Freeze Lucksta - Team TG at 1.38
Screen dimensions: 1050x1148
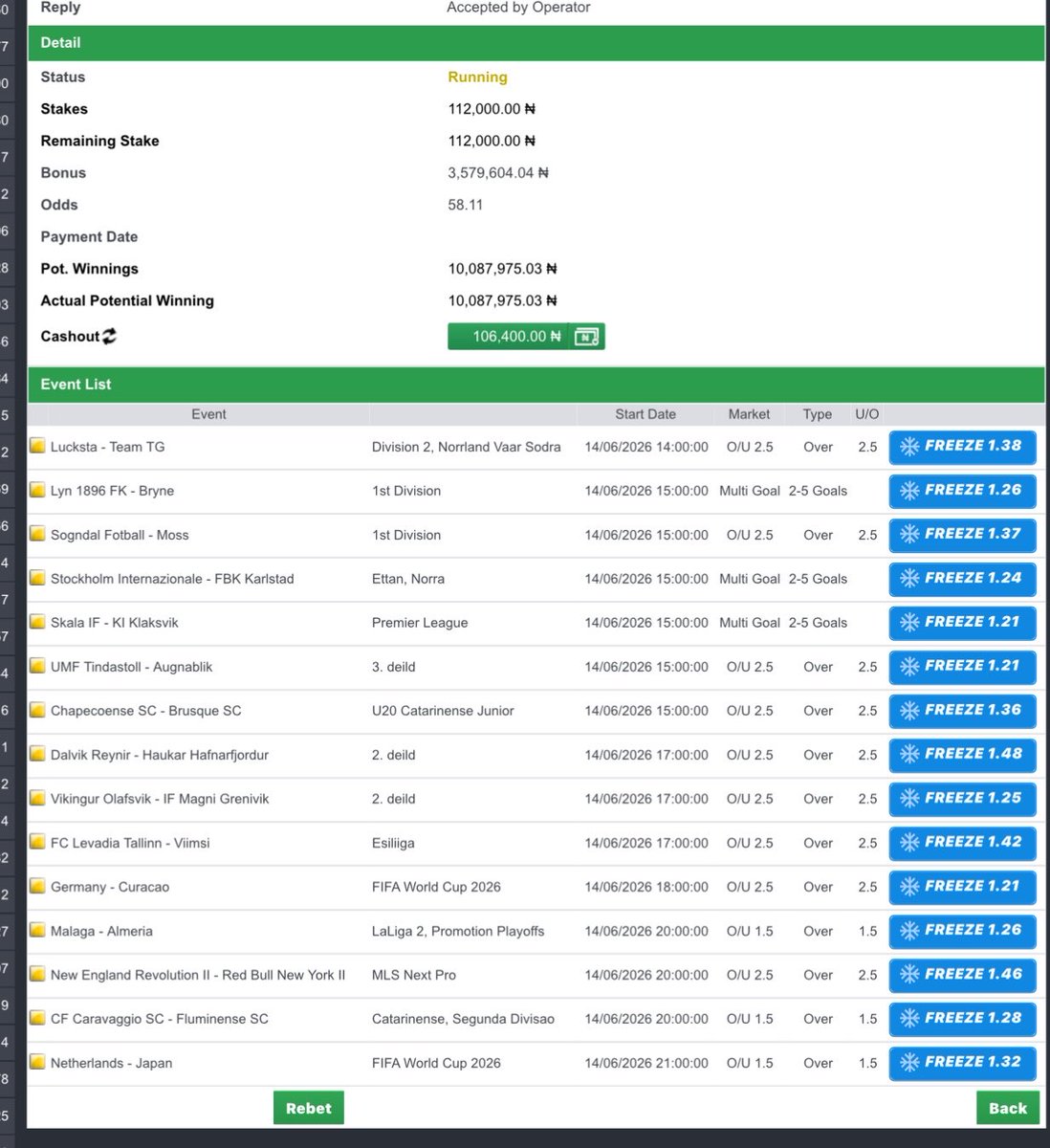[x=962, y=447]
